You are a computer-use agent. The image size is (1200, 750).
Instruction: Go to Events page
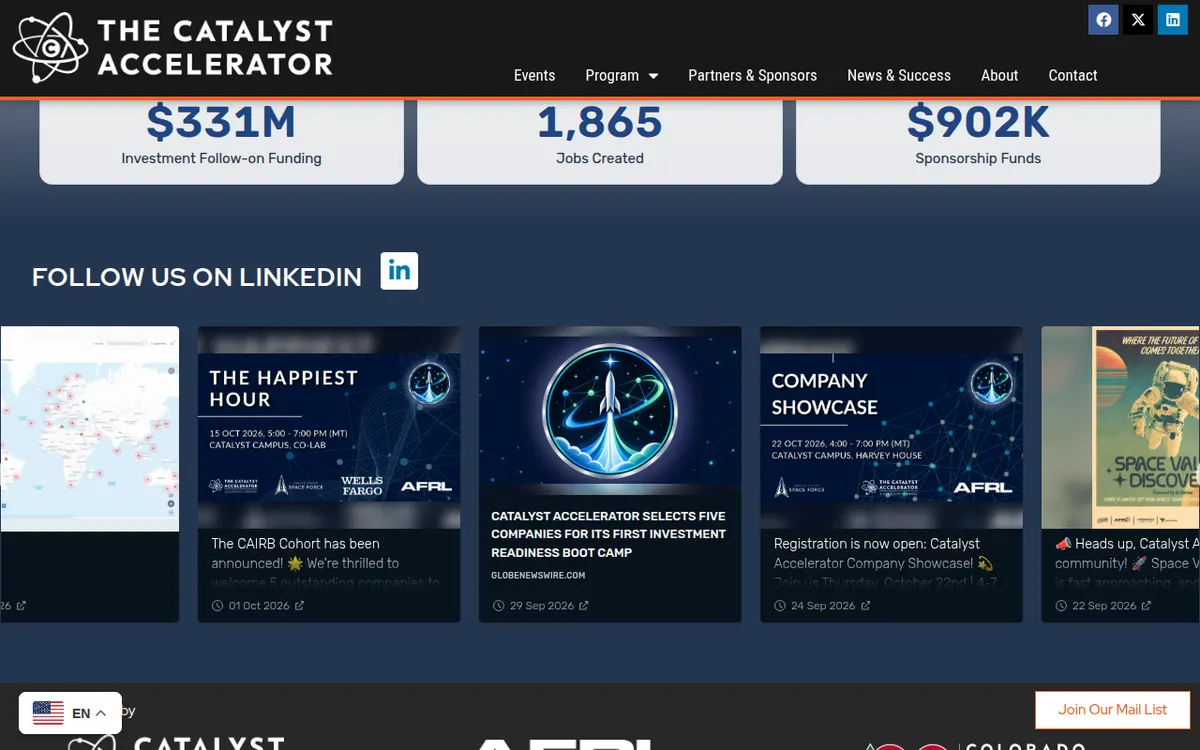click(534, 75)
